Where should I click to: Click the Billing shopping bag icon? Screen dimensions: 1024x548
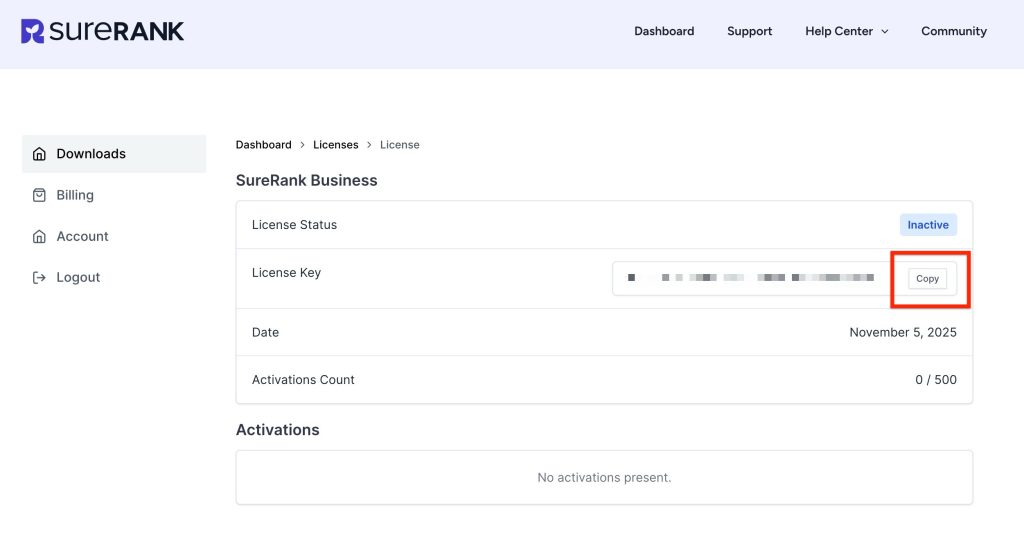click(39, 195)
